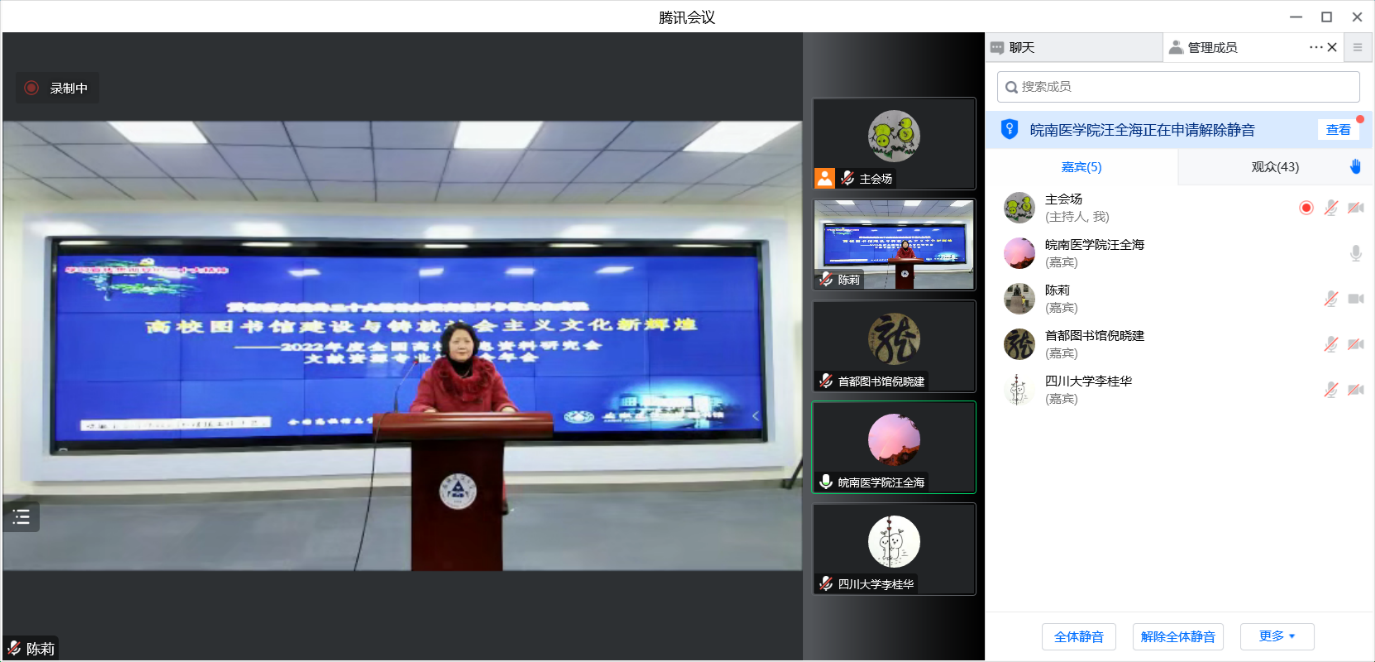Click 首都图书馆倪晓建 avatar in member list
The height and width of the screenshot is (662, 1375).
[1019, 344]
